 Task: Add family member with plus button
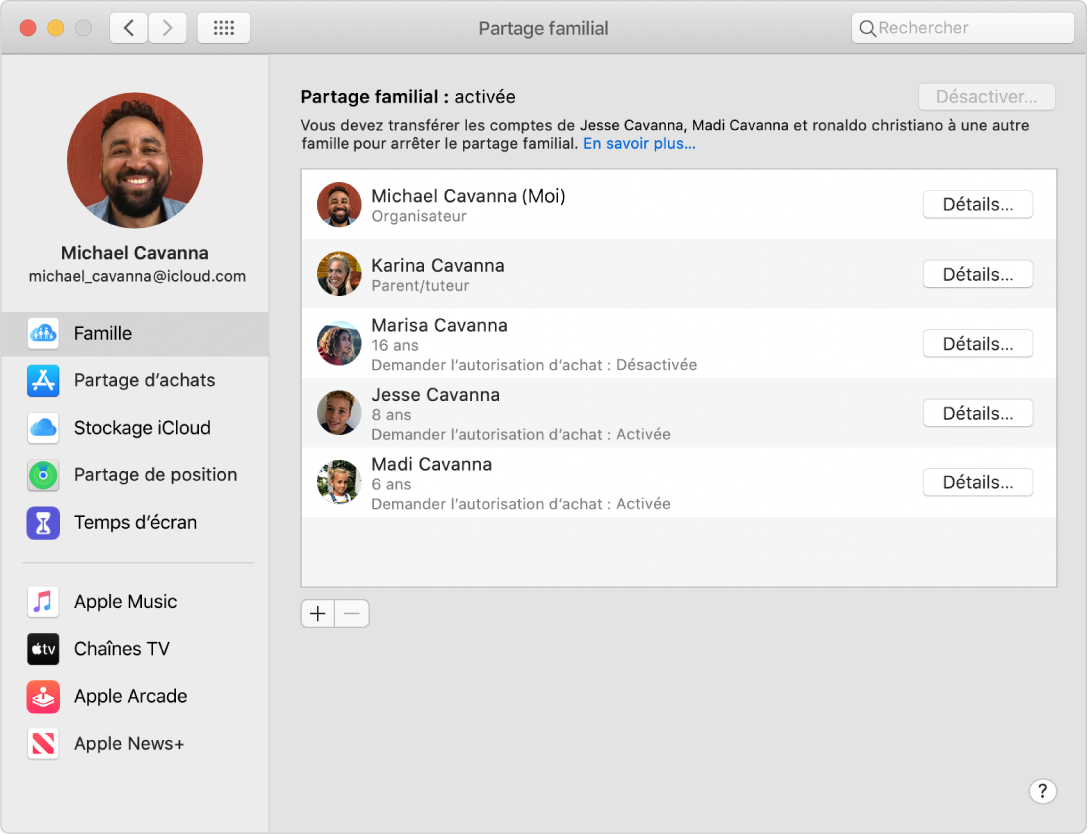click(318, 614)
